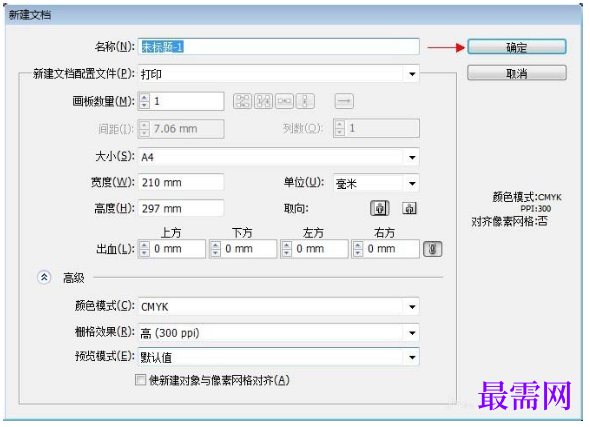Choose the arrange by row artboard icon
Screen dimensions: 590x427
284,101
